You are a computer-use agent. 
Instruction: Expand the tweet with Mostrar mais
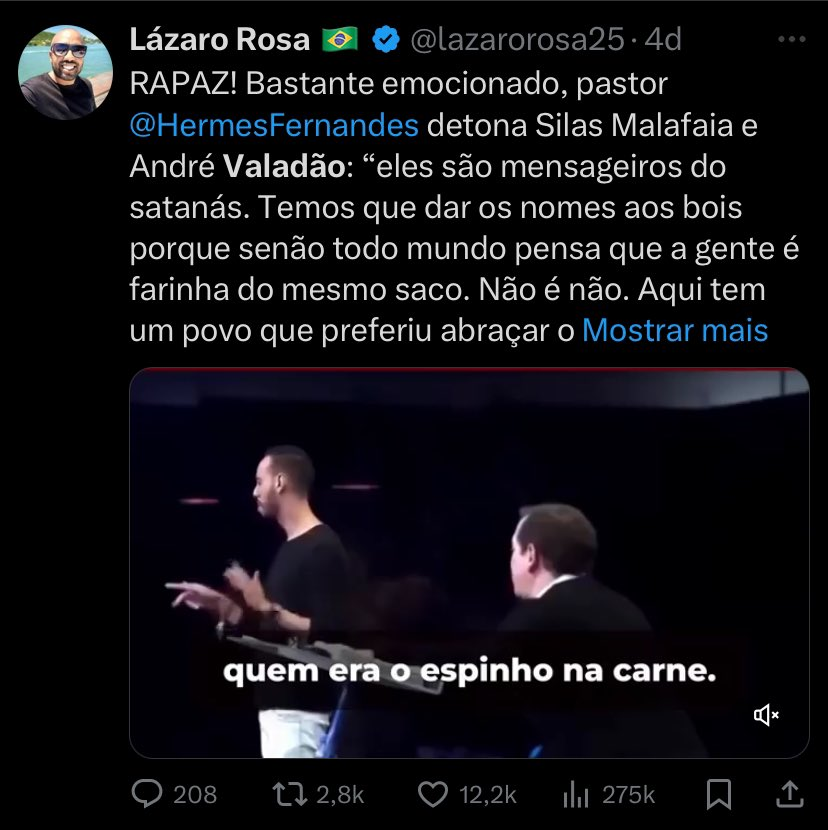(x=675, y=331)
